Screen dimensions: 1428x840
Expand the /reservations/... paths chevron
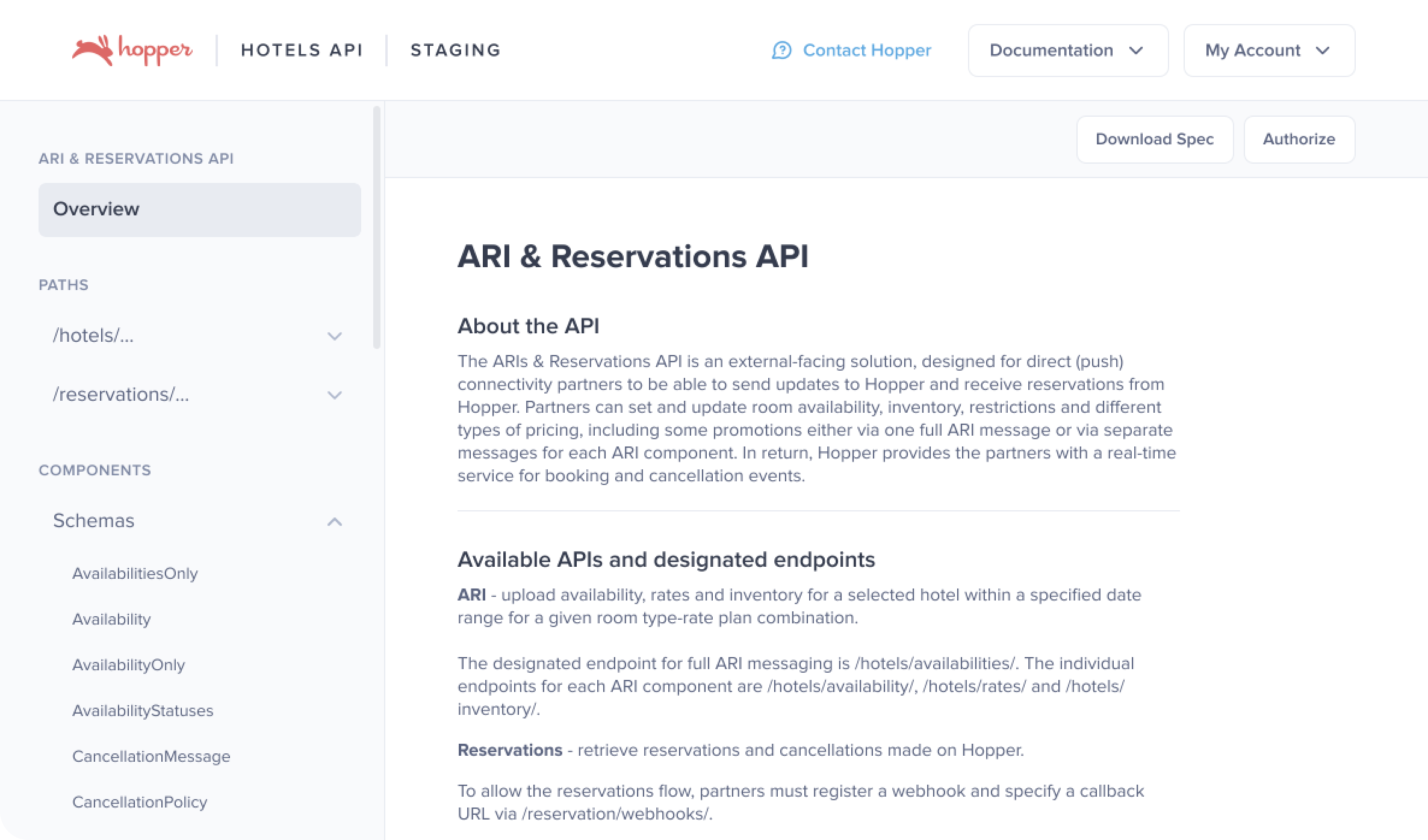334,395
